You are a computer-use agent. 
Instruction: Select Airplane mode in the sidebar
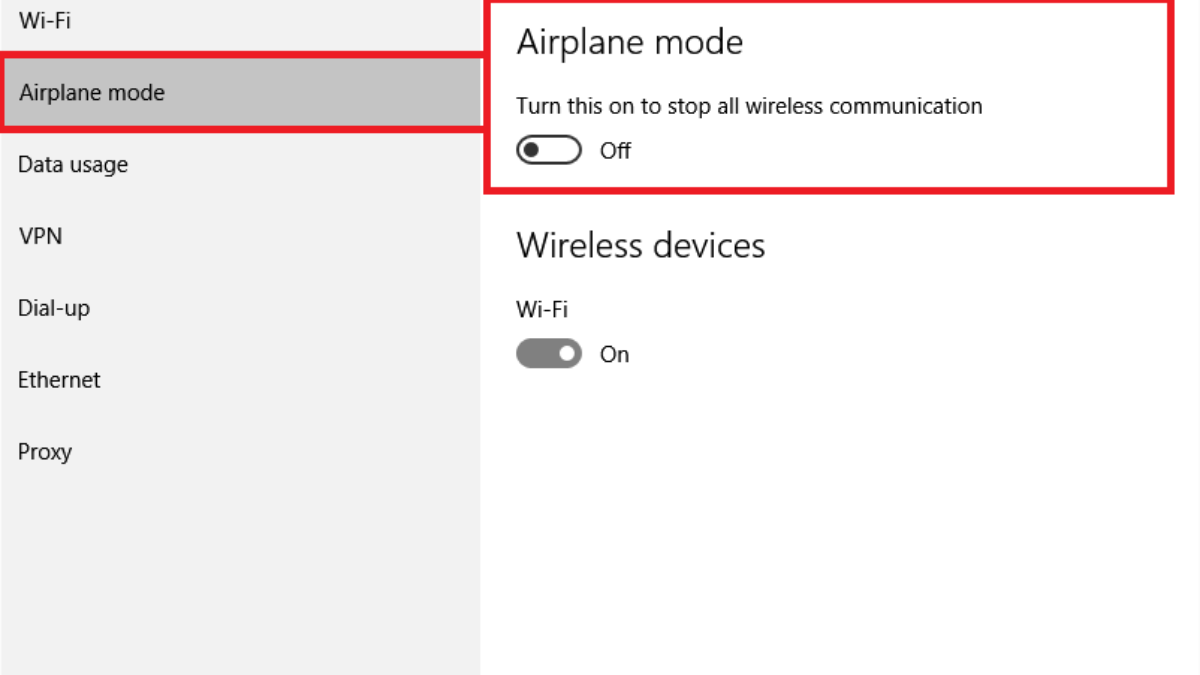click(92, 93)
